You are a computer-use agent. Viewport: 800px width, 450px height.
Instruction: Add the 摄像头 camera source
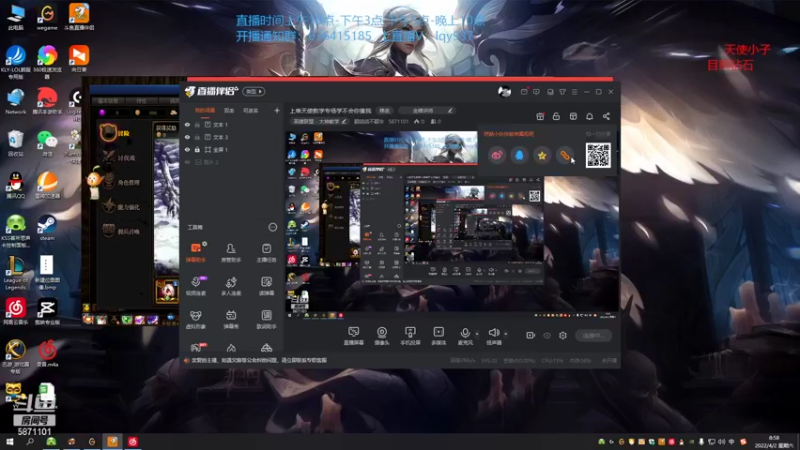[x=382, y=336]
